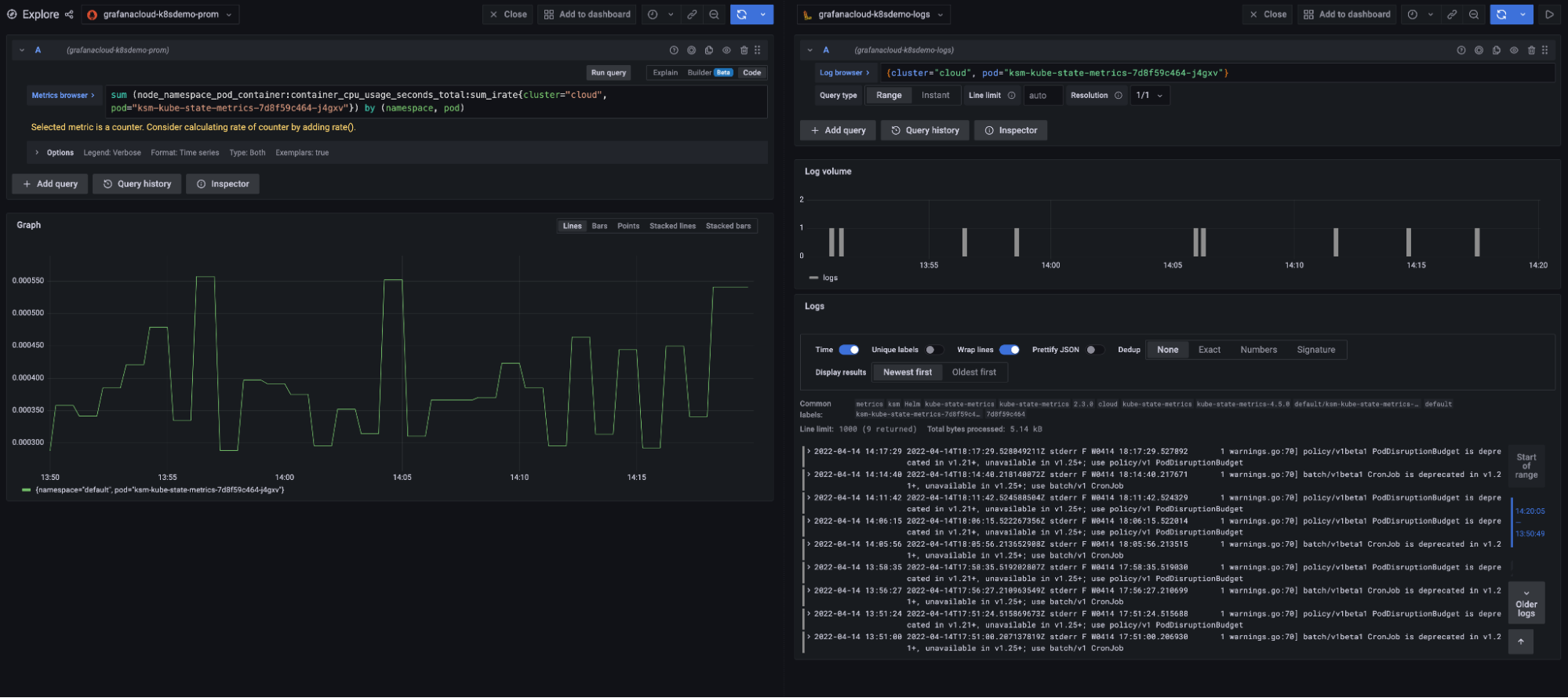Switch graph style to Stacked bars
The height and width of the screenshot is (698, 1568).
728,226
